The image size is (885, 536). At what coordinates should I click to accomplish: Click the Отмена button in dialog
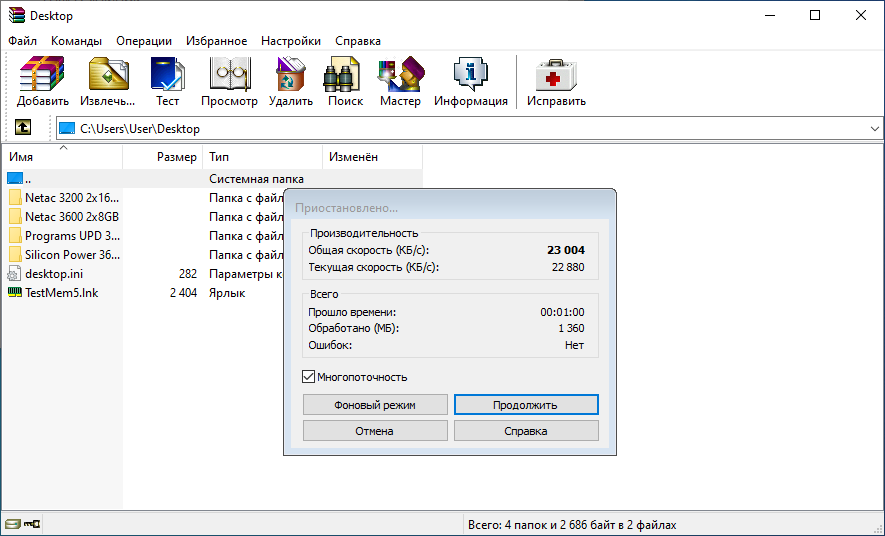tap(374, 431)
